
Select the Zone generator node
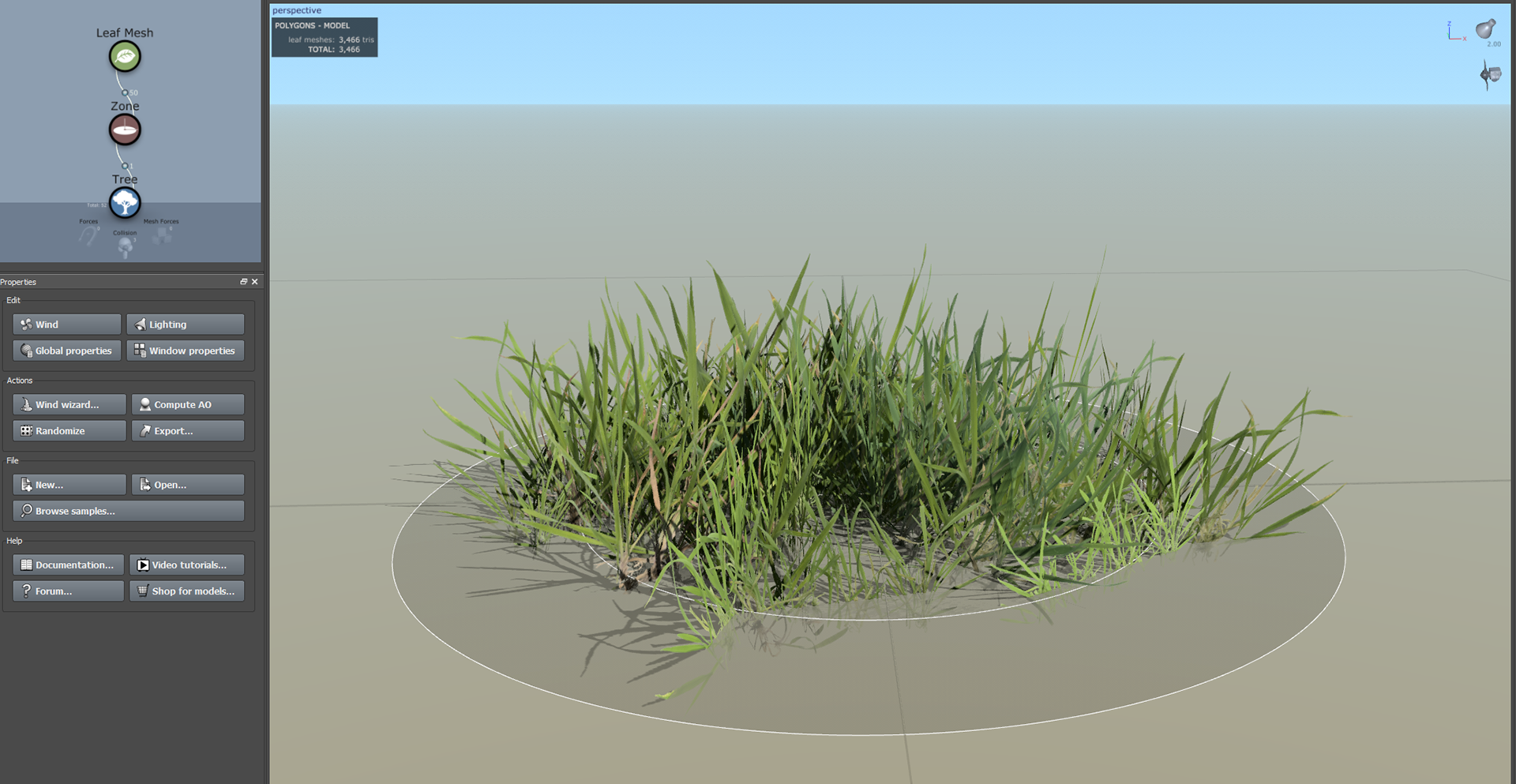tap(125, 130)
